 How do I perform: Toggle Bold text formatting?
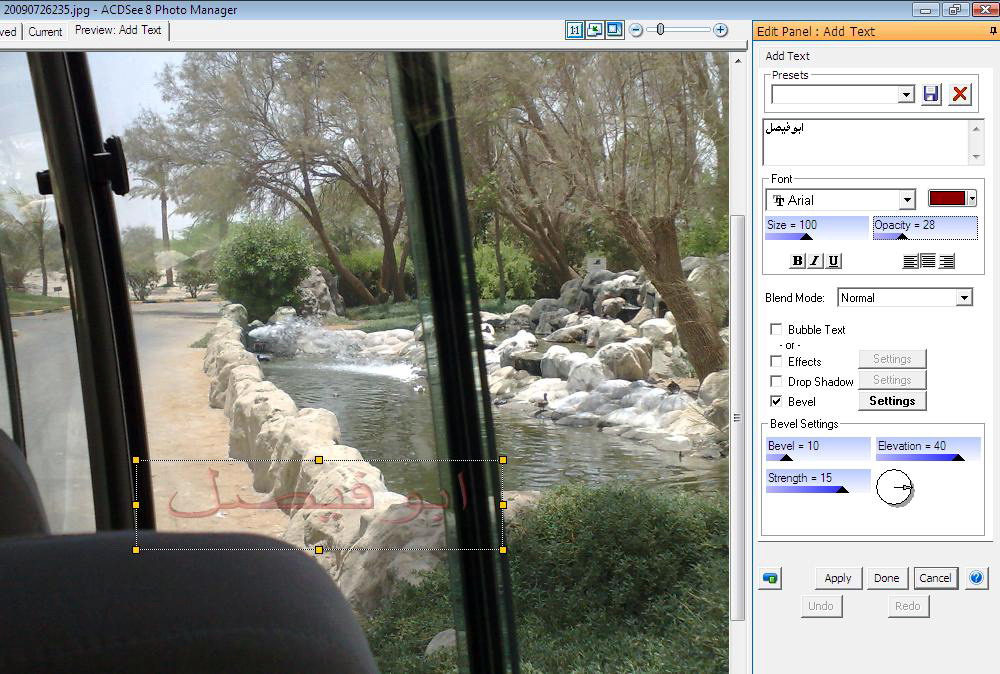(797, 261)
